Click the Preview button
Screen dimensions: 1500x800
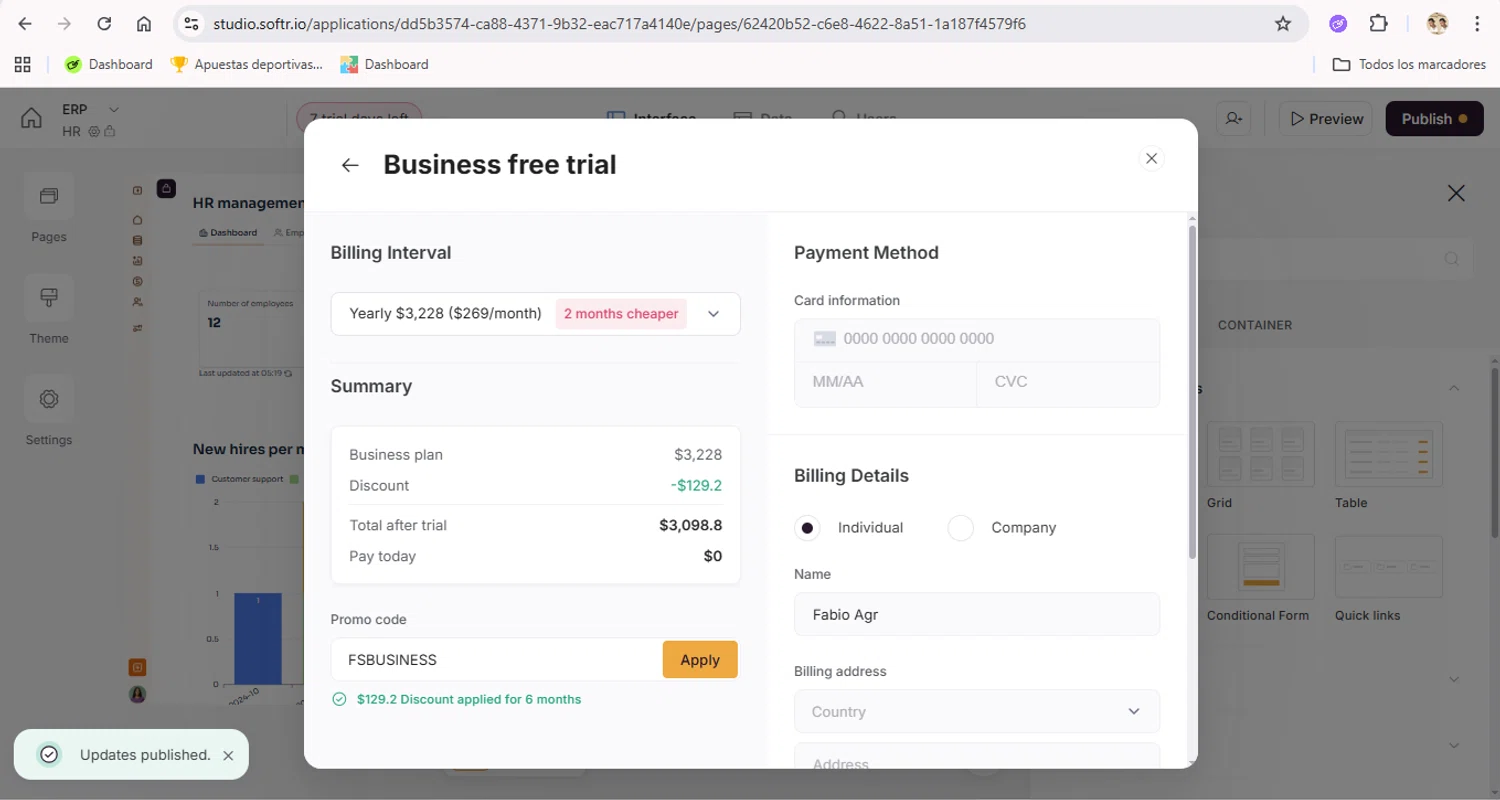(1326, 119)
